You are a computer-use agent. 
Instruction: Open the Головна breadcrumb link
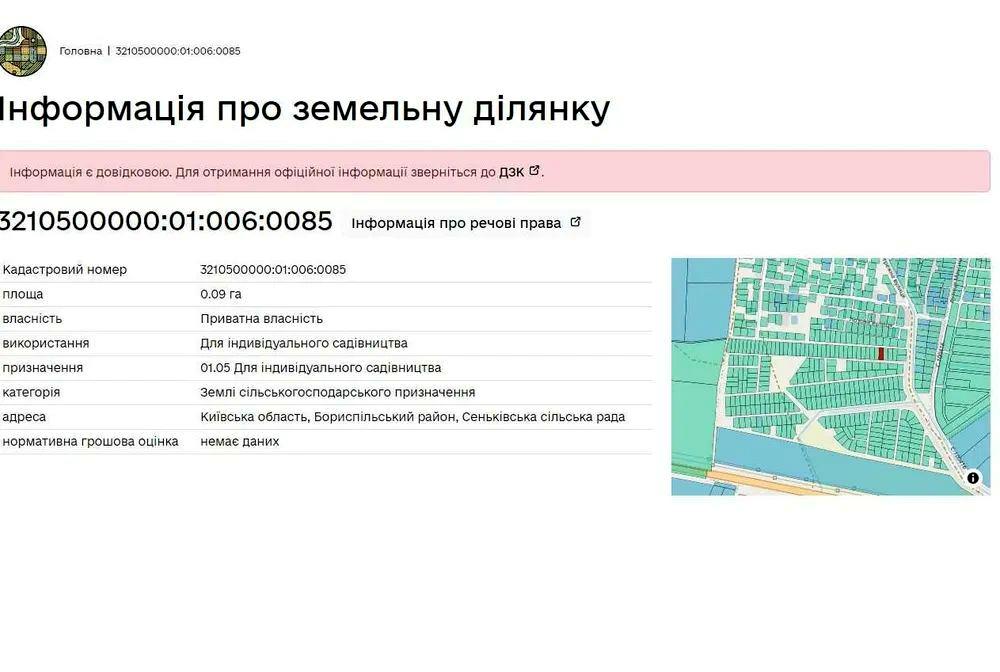pos(80,51)
